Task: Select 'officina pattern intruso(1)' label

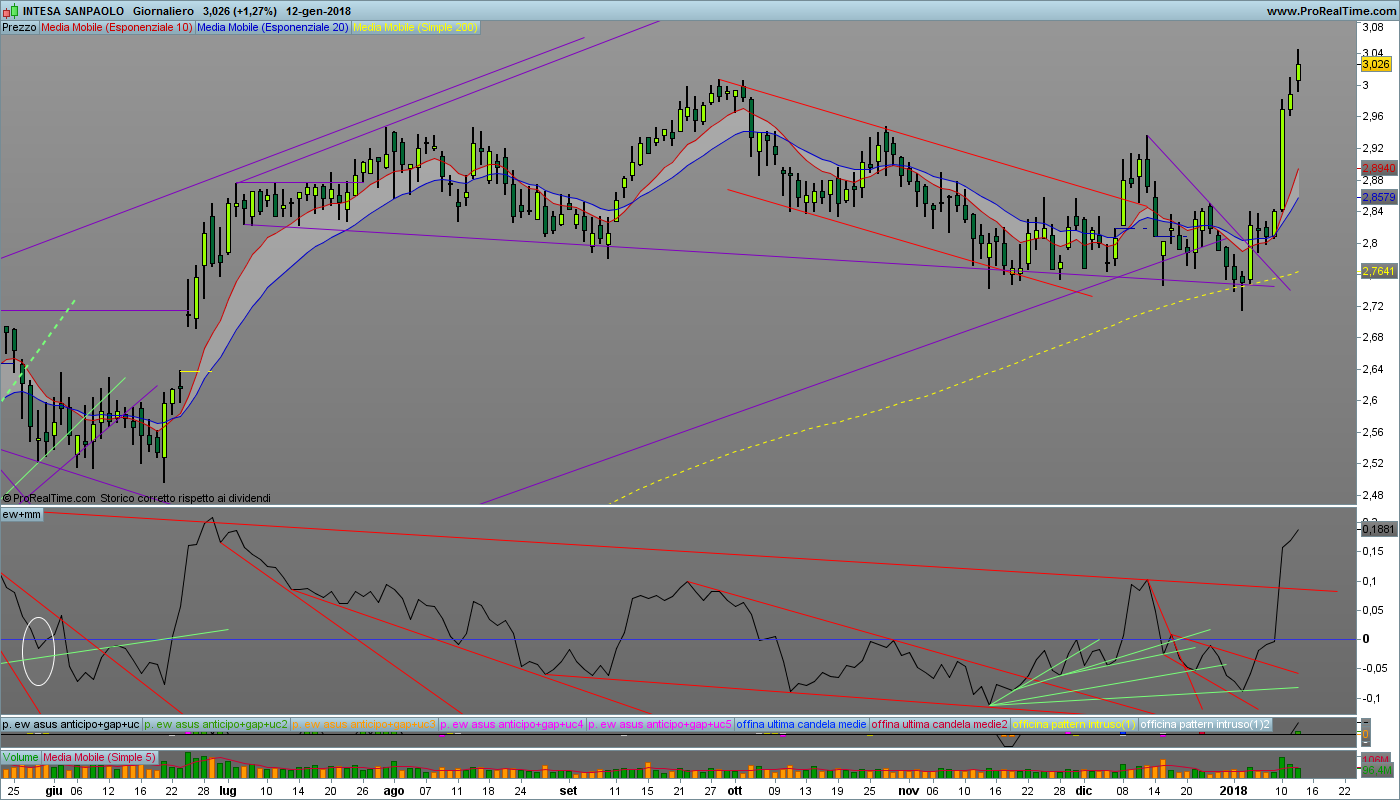Action: tap(1075, 723)
